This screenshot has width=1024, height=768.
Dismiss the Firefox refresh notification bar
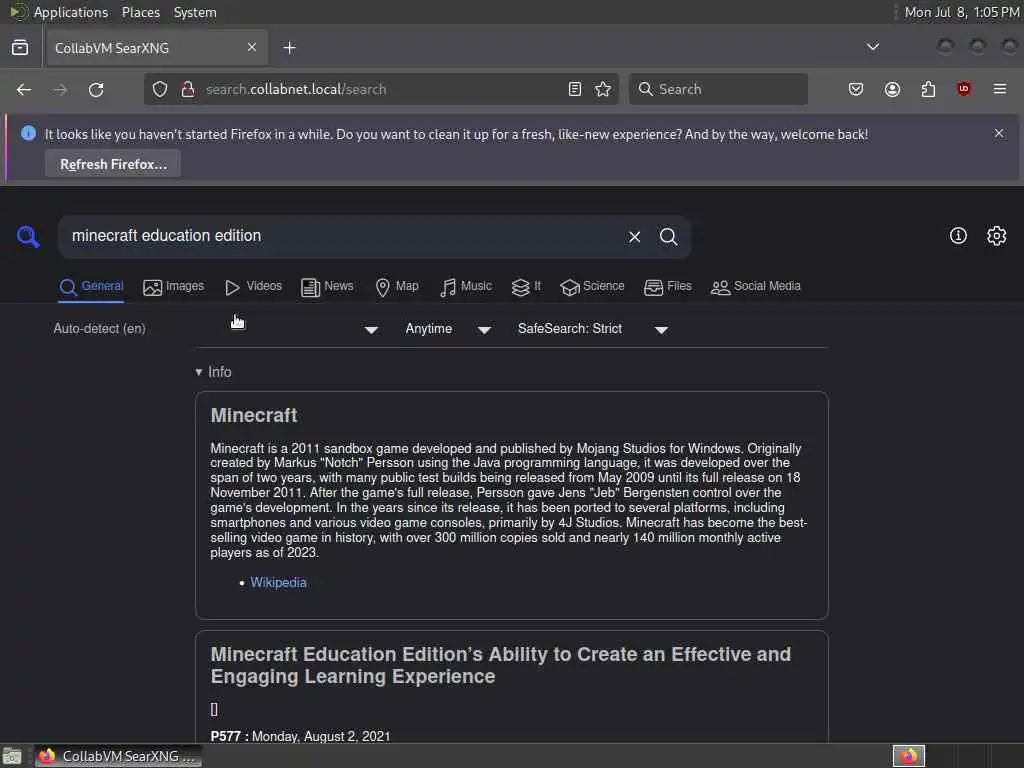coord(999,133)
